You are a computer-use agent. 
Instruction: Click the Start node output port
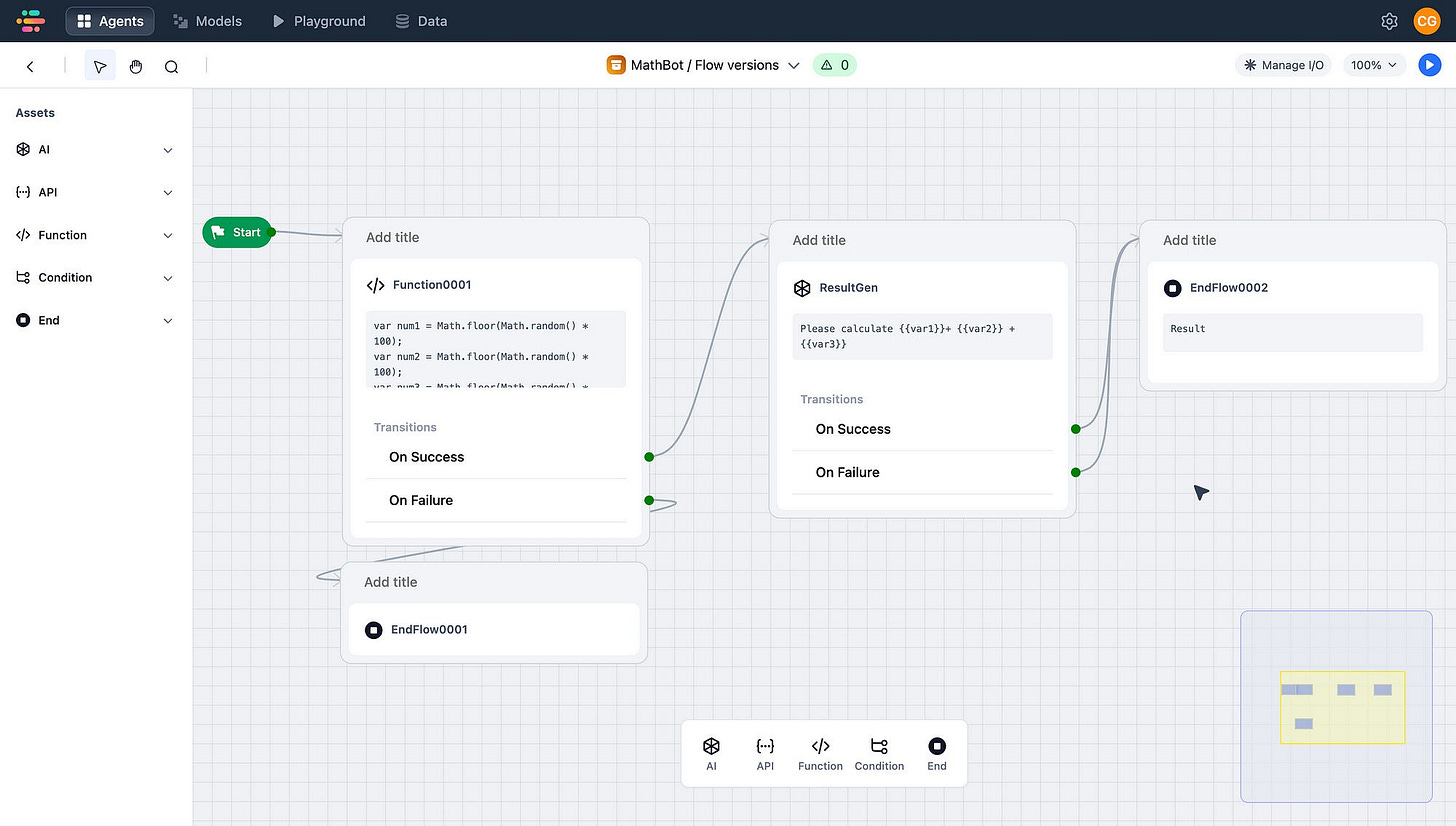271,232
